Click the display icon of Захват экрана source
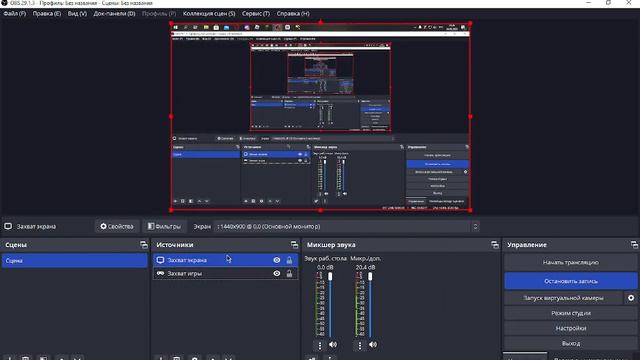 pos(160,260)
